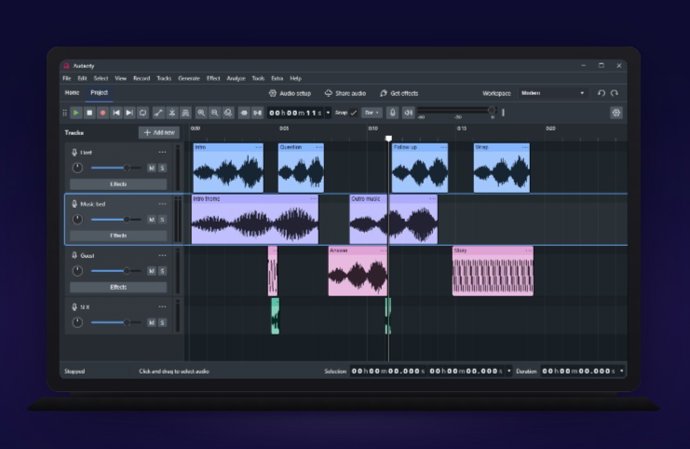Image resolution: width=690 pixels, height=449 pixels.
Task: Click the Host track microphone icon
Action: pos(74,152)
